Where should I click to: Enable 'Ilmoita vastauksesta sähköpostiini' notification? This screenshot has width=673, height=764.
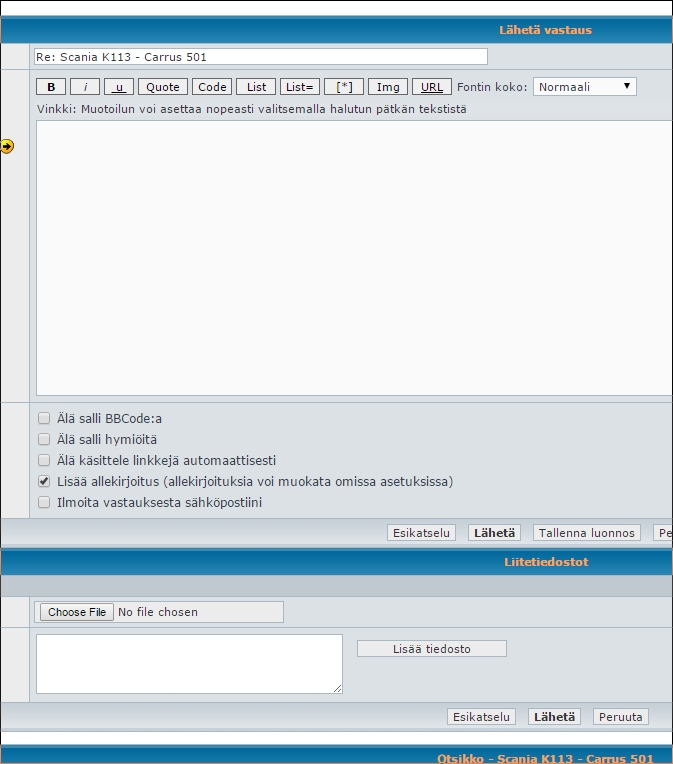coord(44,502)
